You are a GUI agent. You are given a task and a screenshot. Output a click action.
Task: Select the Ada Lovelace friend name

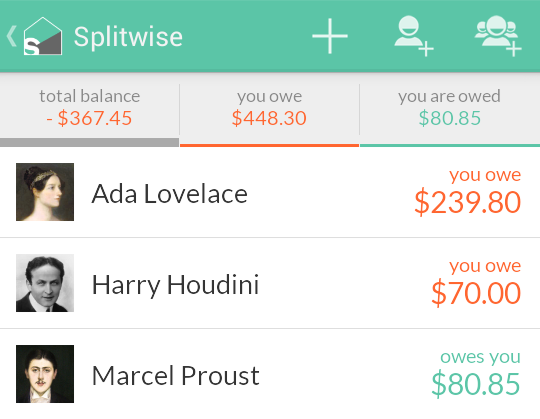169,194
